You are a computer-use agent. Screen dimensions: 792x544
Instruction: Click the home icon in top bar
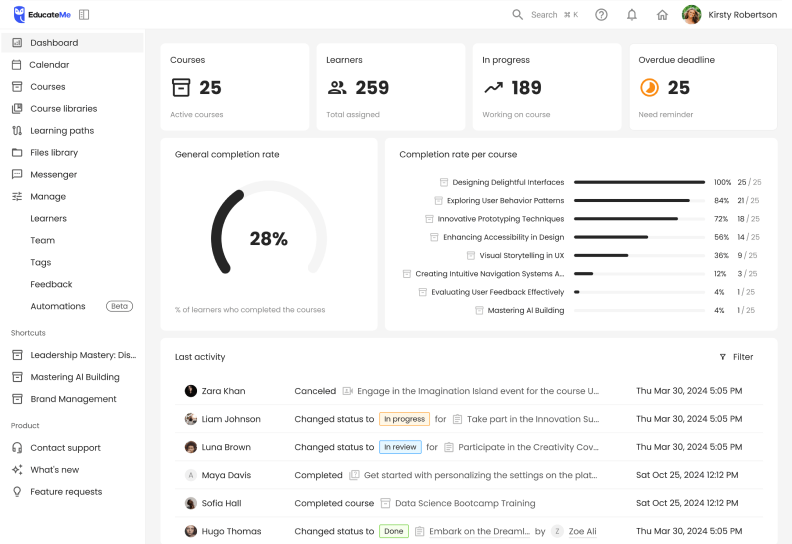point(662,15)
